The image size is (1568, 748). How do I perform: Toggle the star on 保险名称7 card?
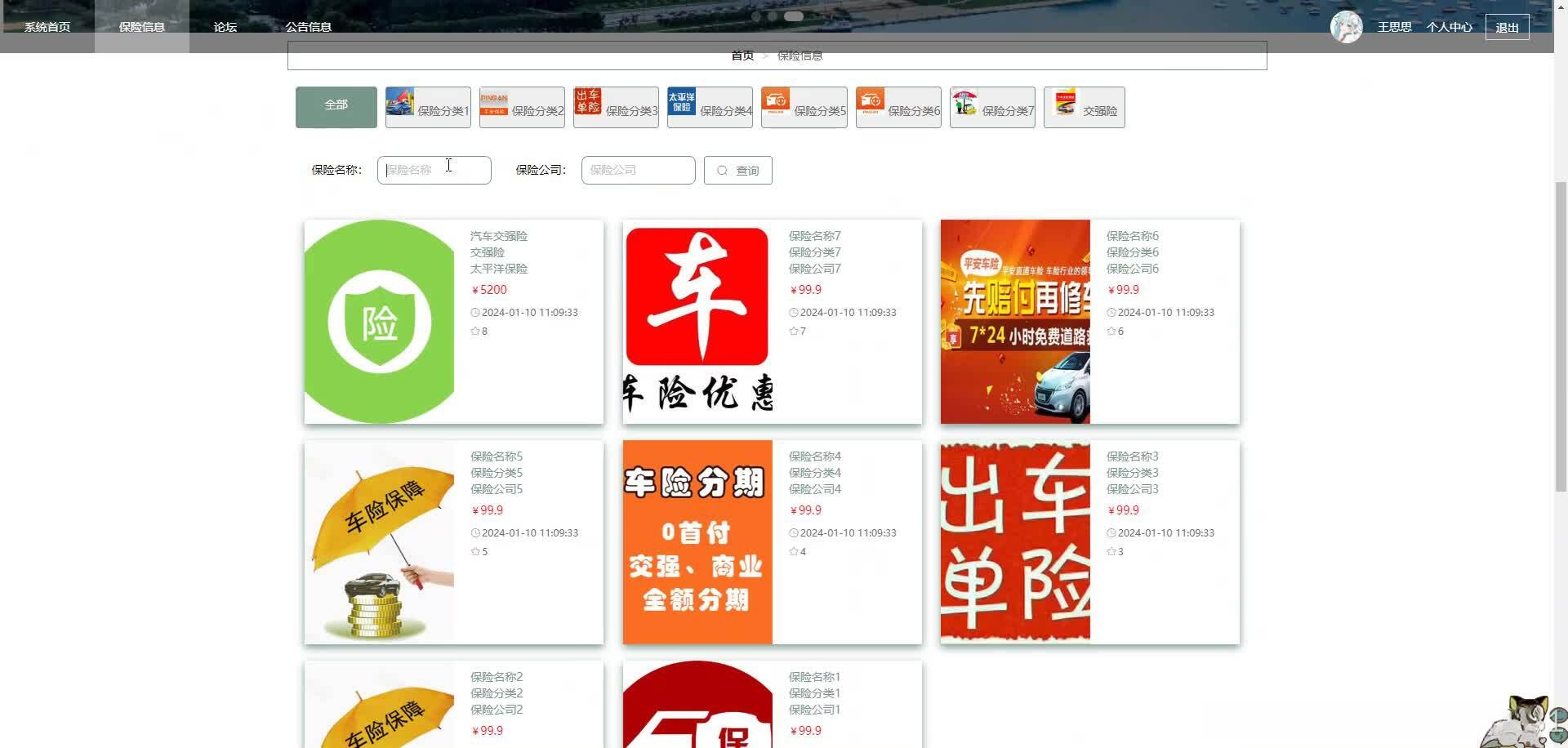[x=793, y=331]
